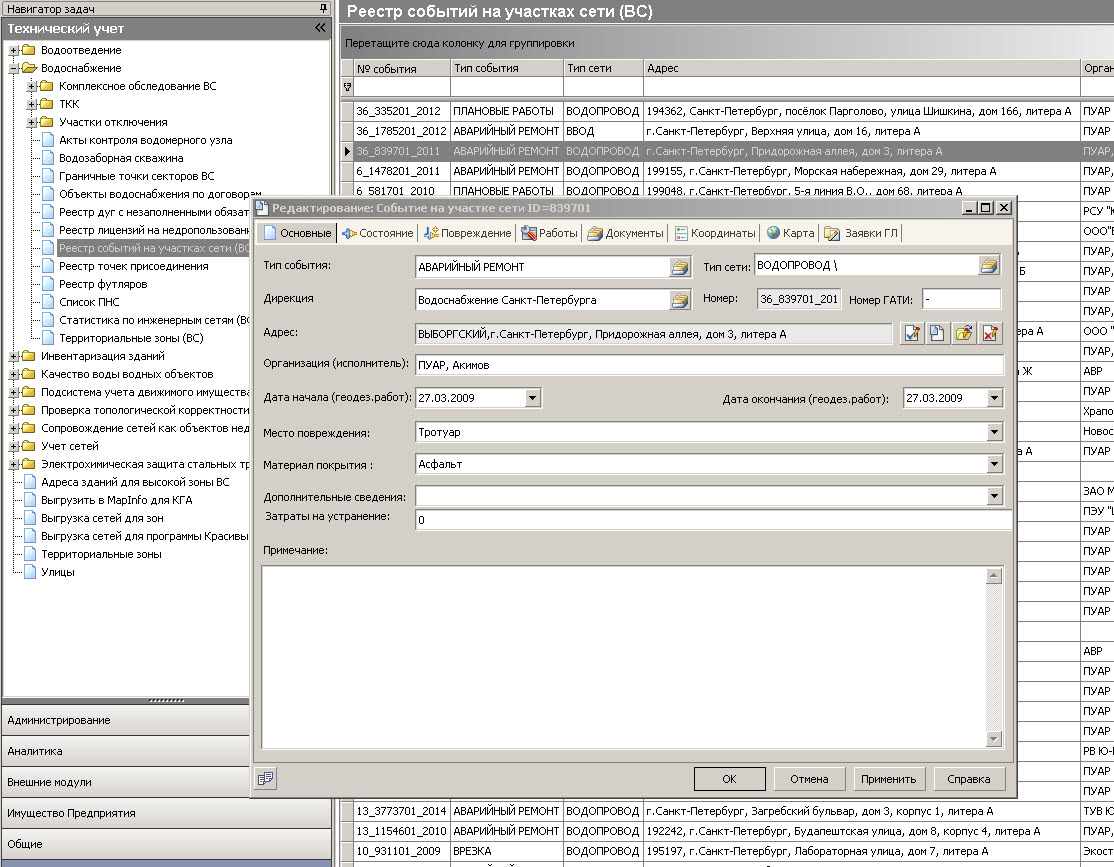The image size is (1114, 867).
Task: Open the Дирекция lookup folder icon
Action: pos(680,300)
